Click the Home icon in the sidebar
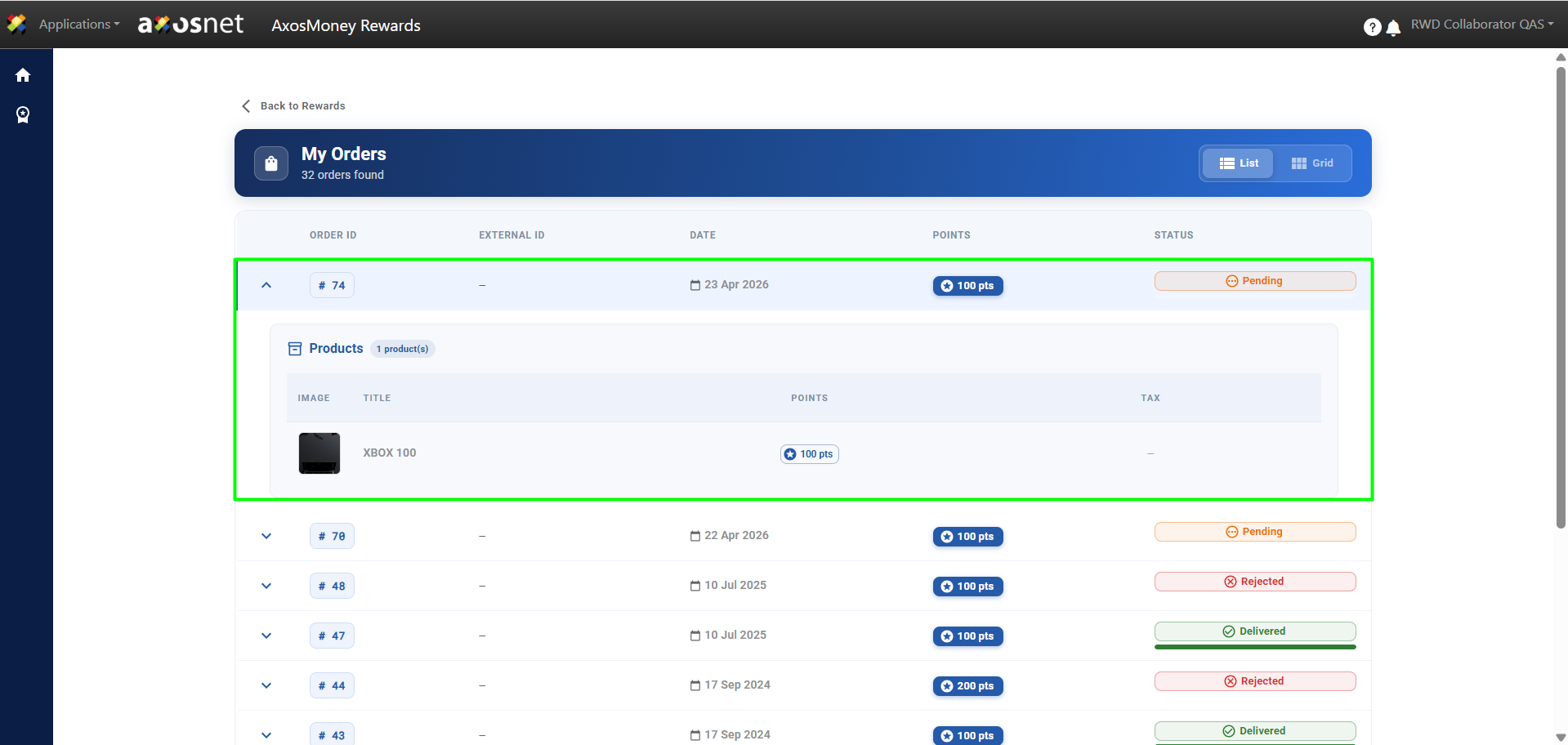 23,75
